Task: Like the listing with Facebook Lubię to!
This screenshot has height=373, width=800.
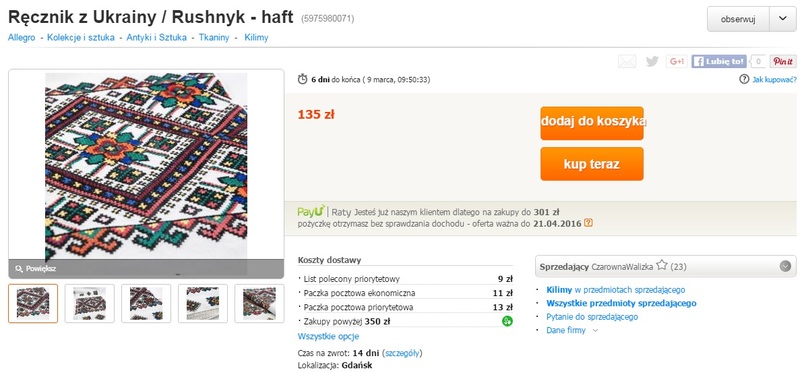Action: tap(719, 62)
